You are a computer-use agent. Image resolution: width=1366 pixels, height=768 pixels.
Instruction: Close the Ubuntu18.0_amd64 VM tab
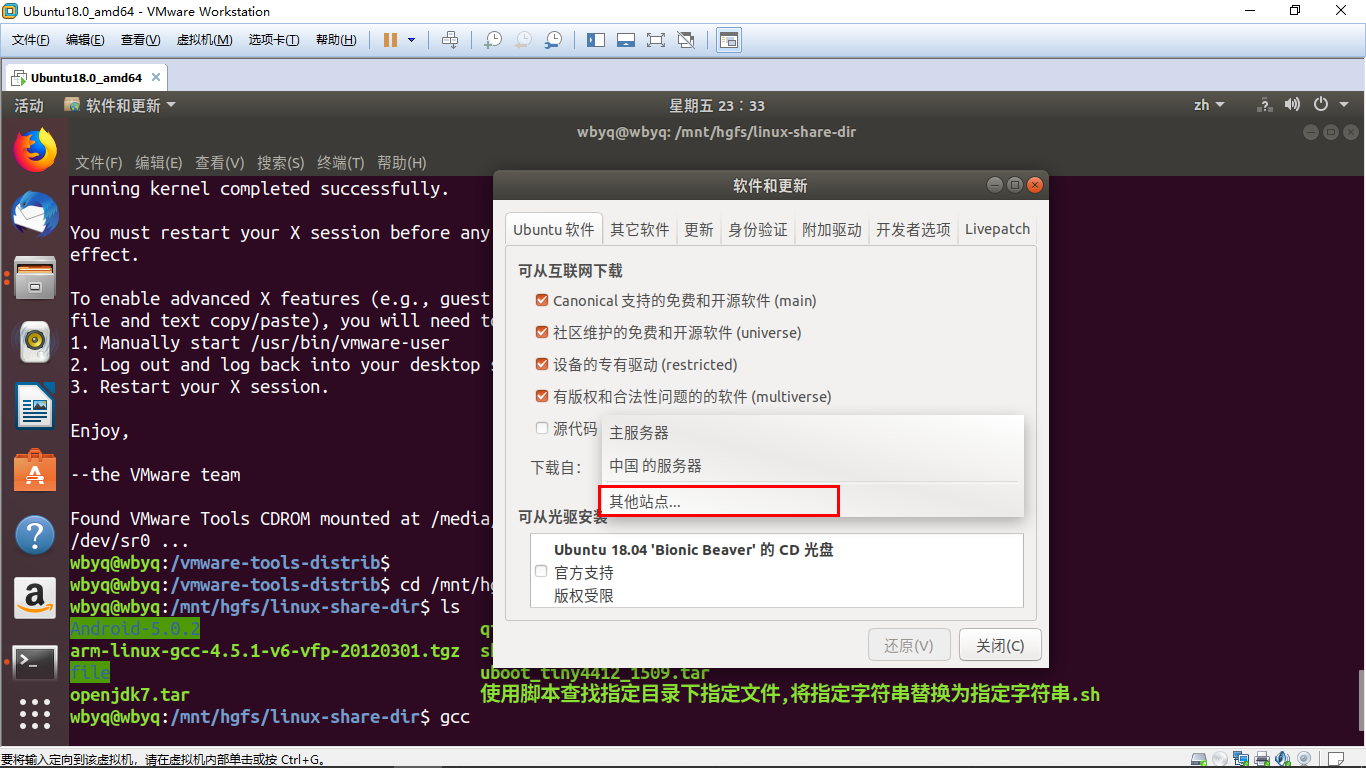tap(157, 77)
